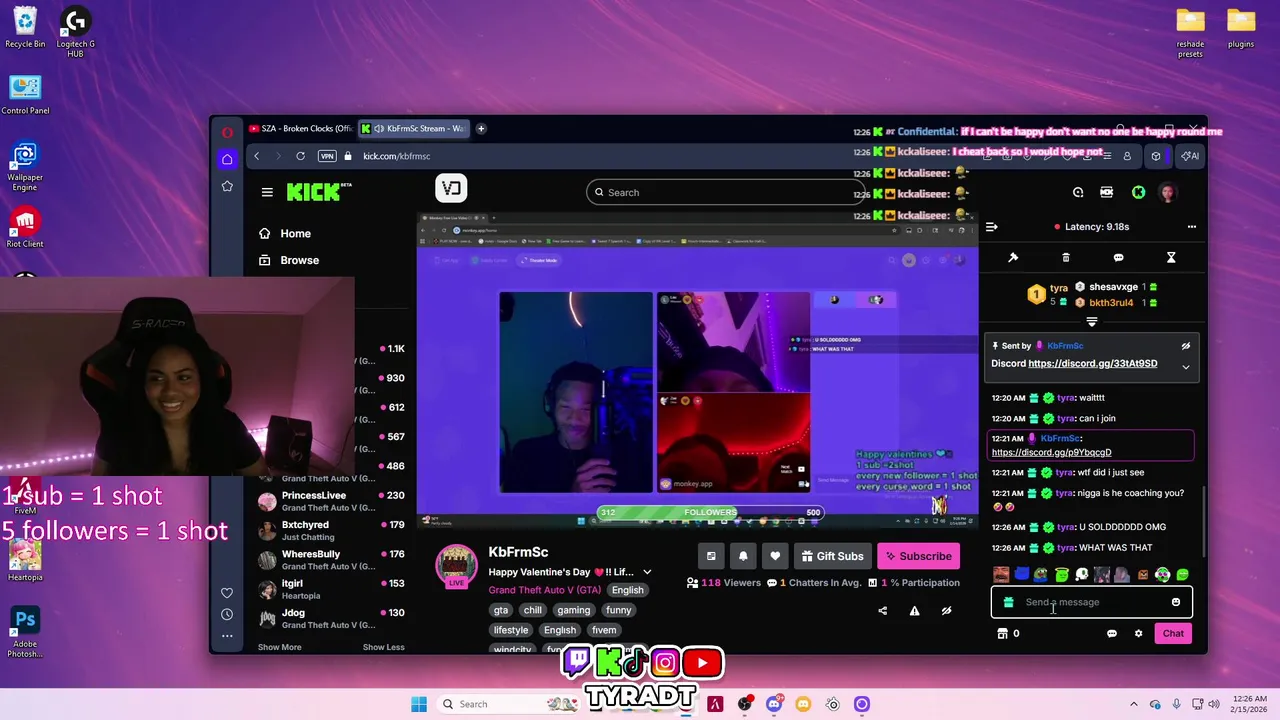The image size is (1280, 720).
Task: Report stream with warning triangle icon
Action: (914, 611)
